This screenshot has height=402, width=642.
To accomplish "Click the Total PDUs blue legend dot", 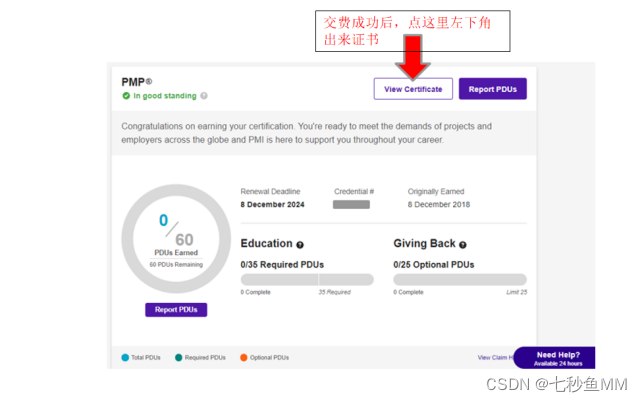I will click(x=125, y=357).
